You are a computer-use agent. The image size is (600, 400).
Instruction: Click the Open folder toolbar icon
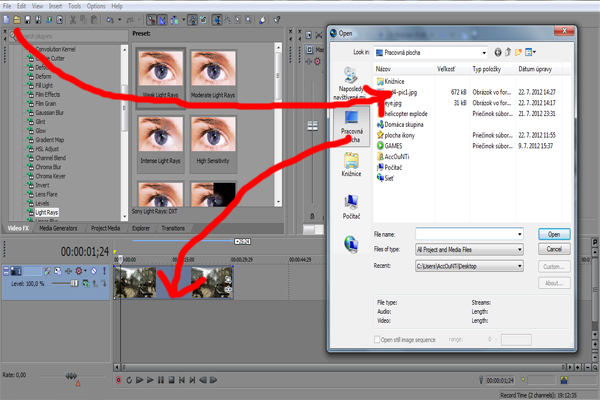click(17, 20)
